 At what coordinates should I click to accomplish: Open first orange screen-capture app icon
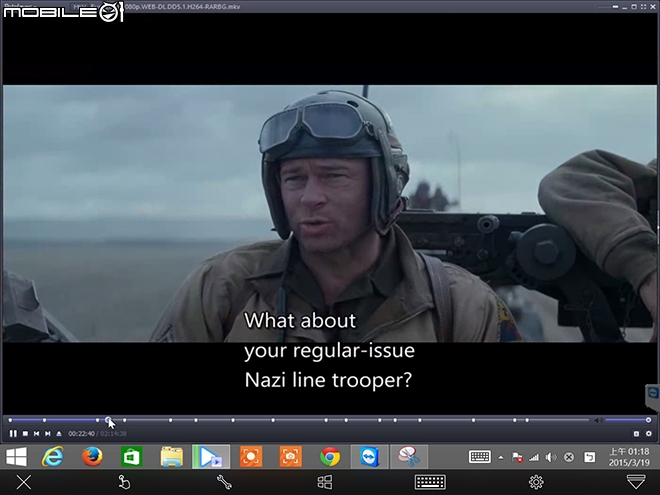[251, 457]
